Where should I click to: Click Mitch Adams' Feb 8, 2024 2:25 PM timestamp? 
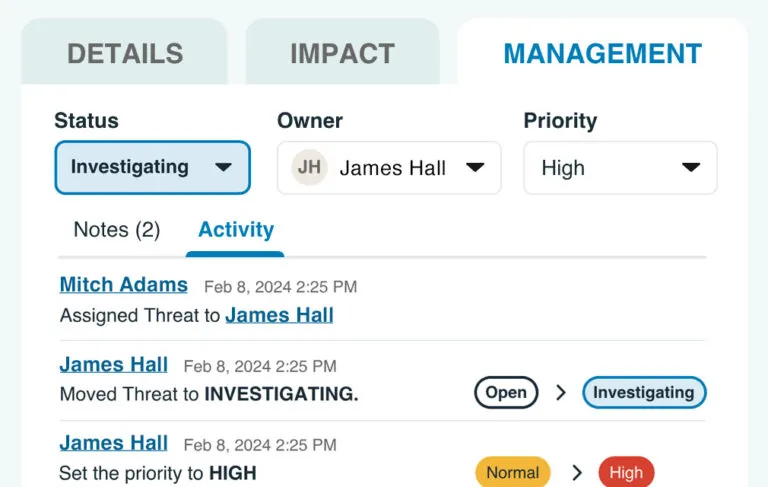pyautogui.click(x=280, y=287)
